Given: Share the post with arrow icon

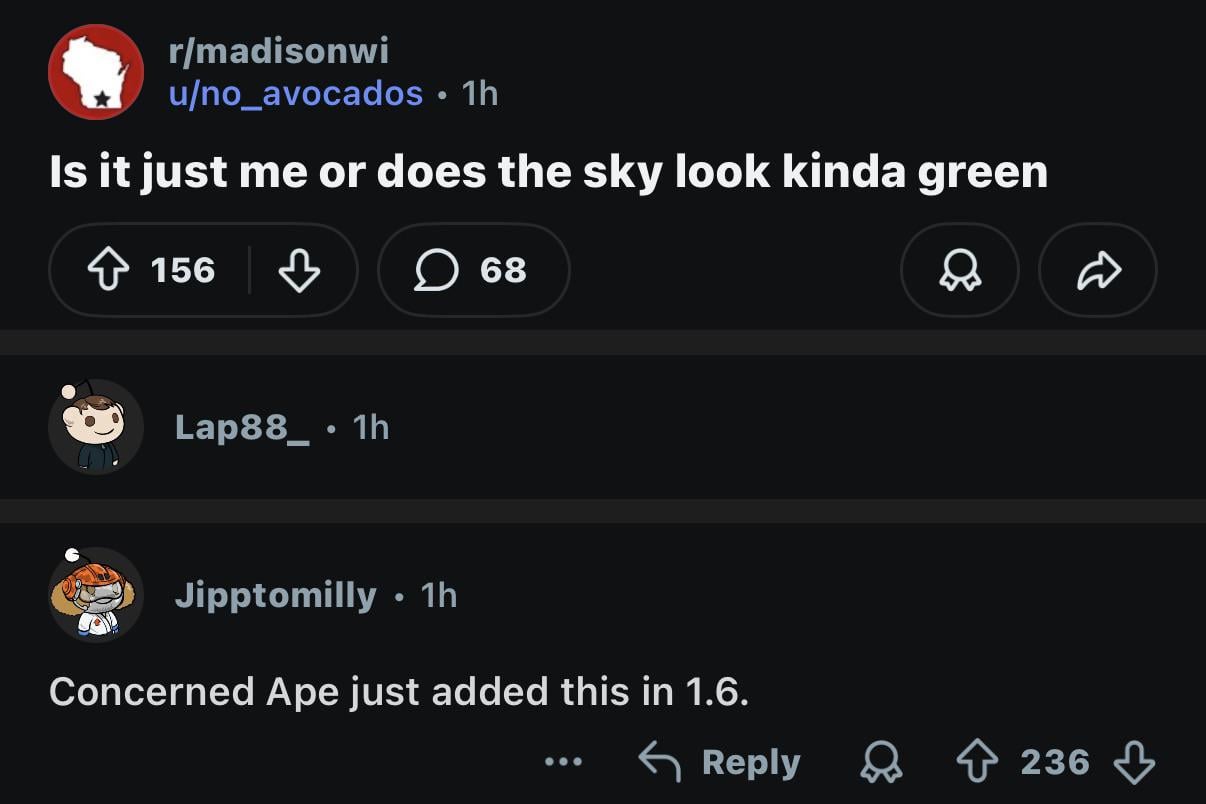Looking at the screenshot, I should (1097, 270).
